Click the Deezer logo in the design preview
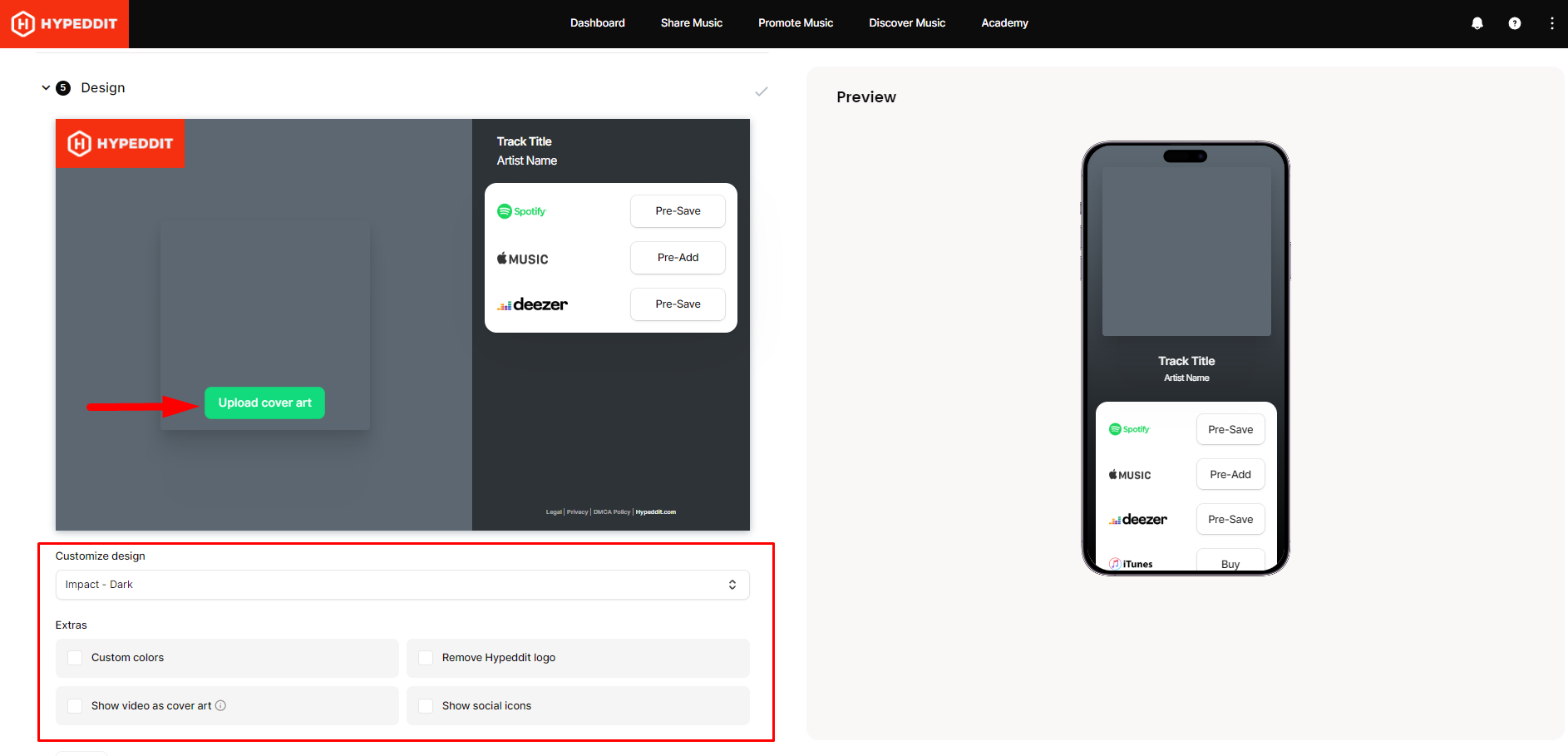The image size is (1568, 756). point(532,304)
